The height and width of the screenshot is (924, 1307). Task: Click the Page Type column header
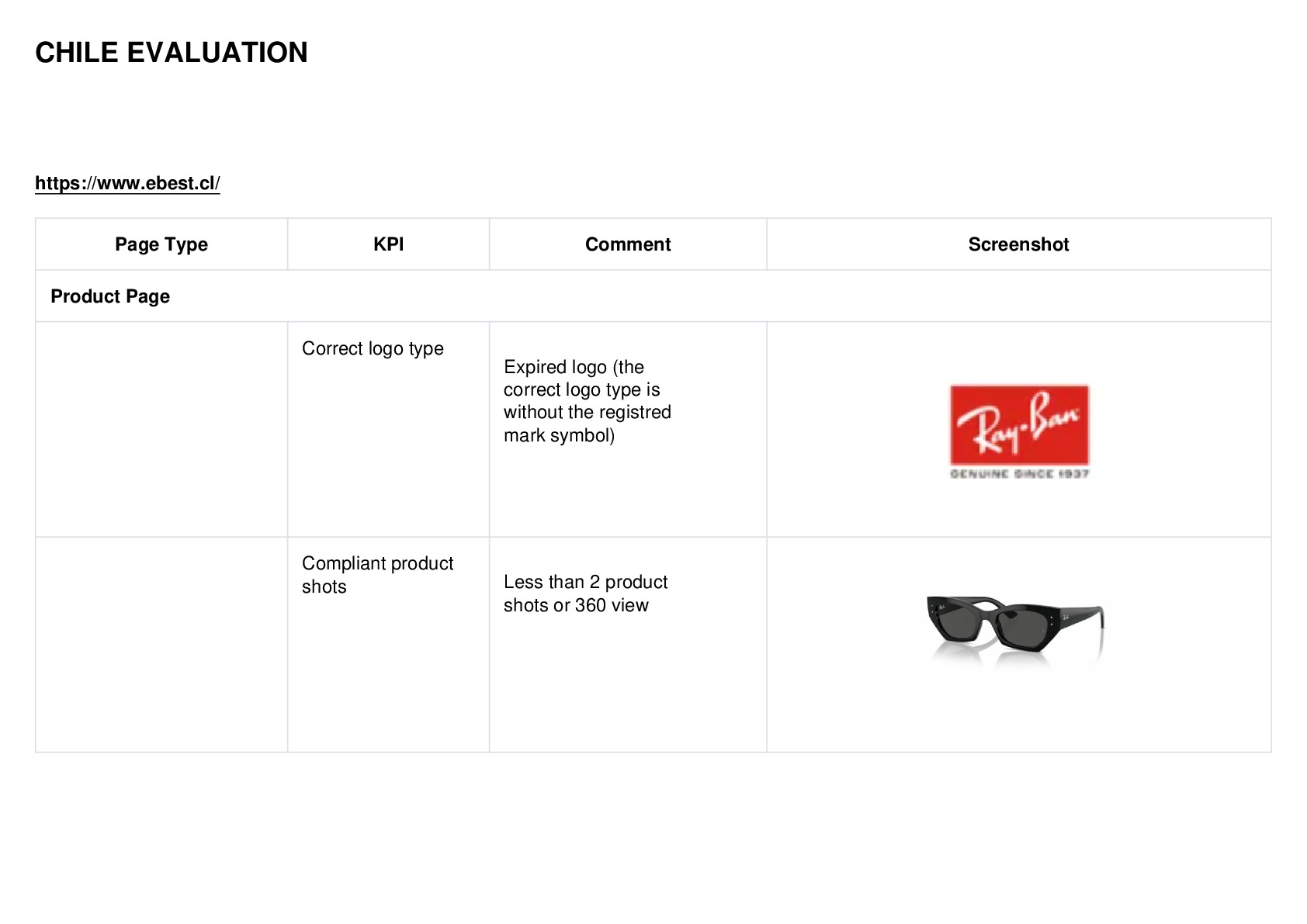click(x=161, y=244)
